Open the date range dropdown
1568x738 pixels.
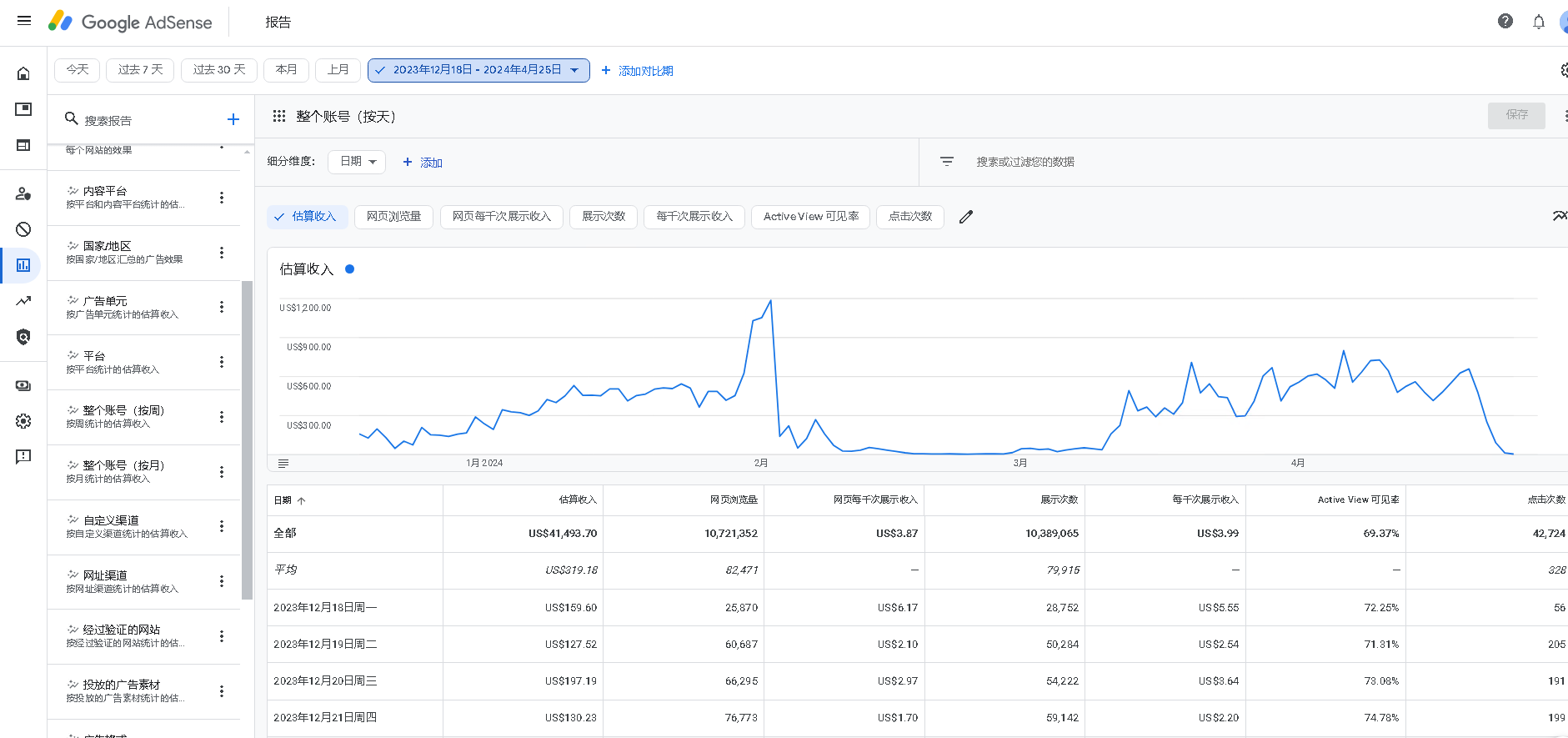click(478, 70)
